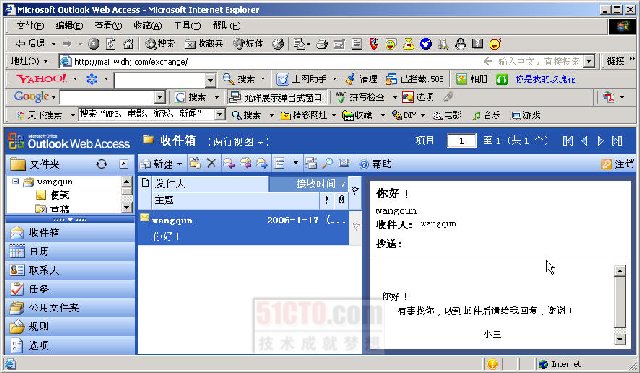Open the search magnifier in OWA toolbar
The height and width of the screenshot is (373, 640).
click(327, 164)
